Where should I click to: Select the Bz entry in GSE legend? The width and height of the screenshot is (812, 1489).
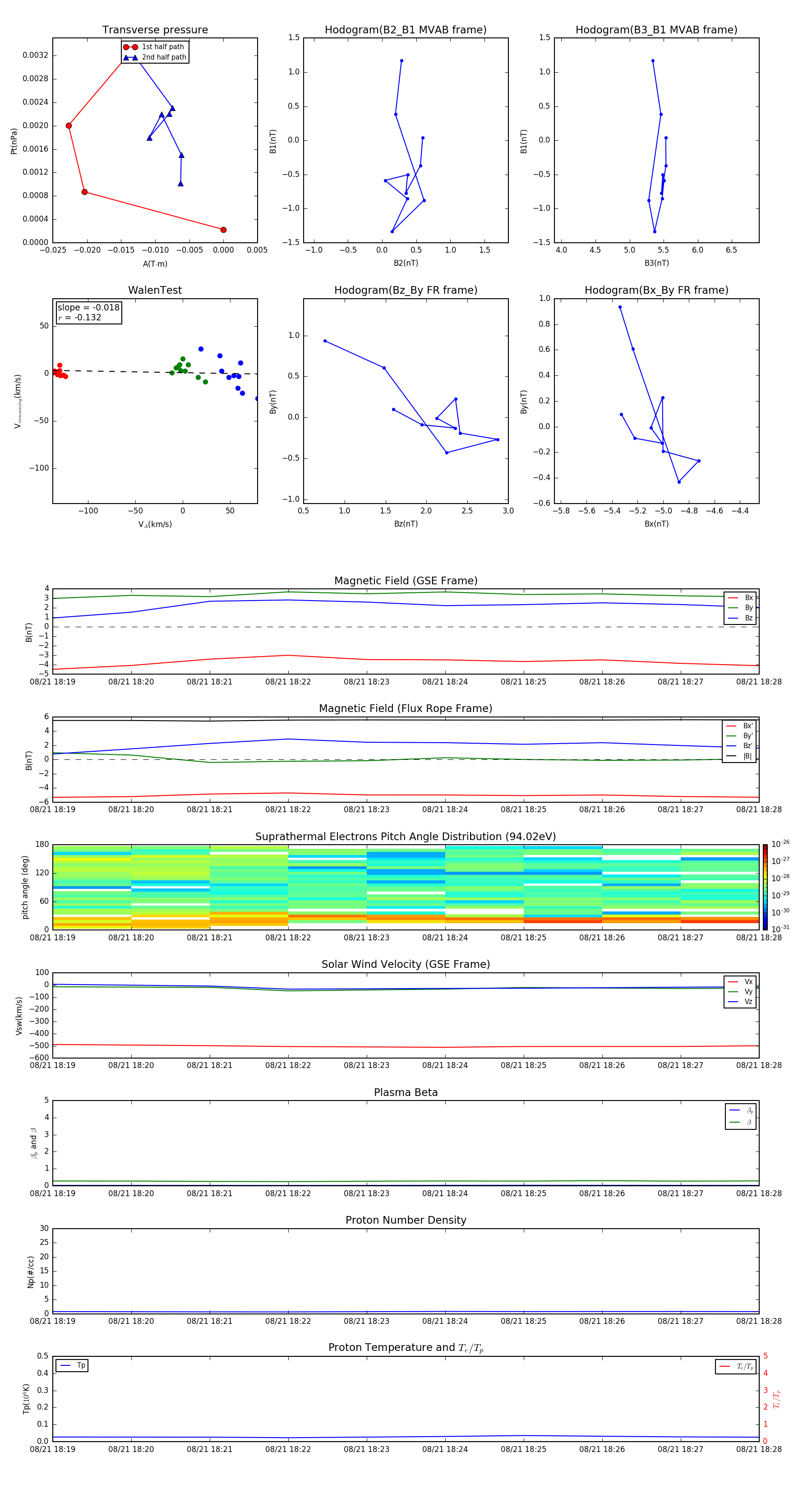(740, 618)
